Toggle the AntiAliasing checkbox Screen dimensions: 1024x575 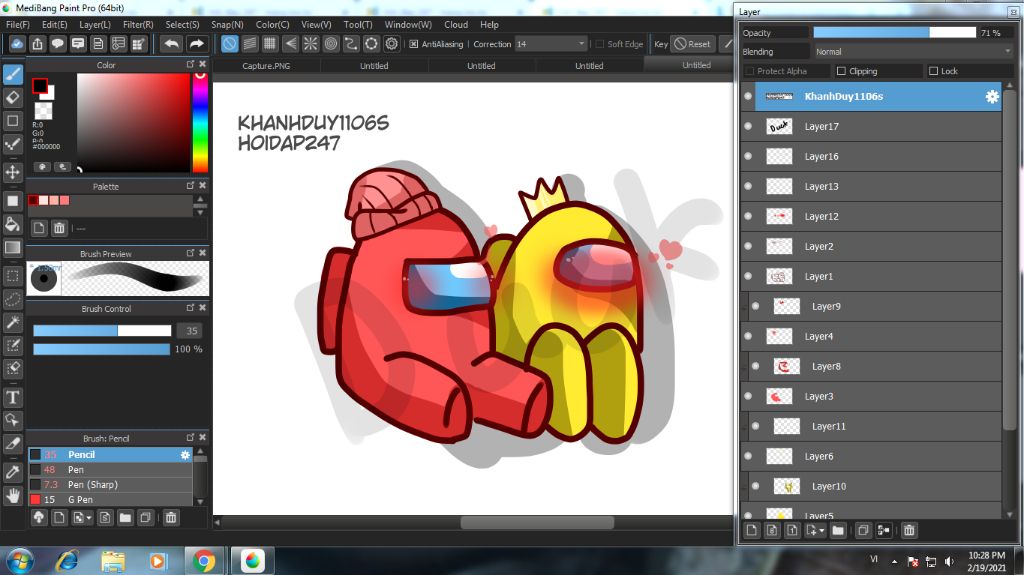tap(413, 44)
